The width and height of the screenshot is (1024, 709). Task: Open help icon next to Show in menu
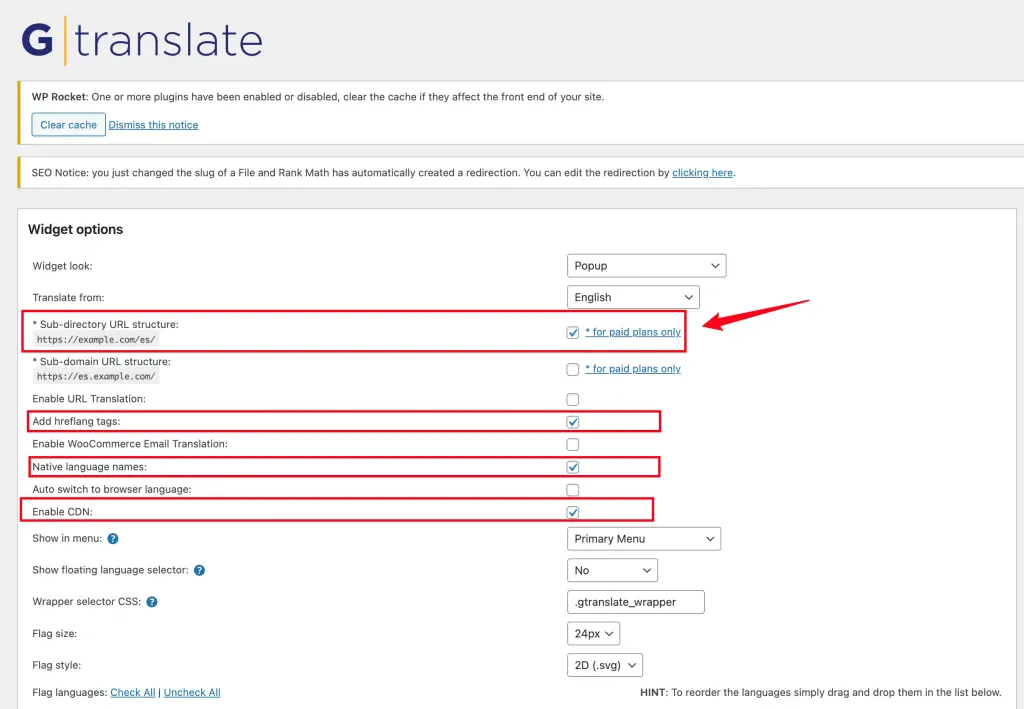click(113, 539)
